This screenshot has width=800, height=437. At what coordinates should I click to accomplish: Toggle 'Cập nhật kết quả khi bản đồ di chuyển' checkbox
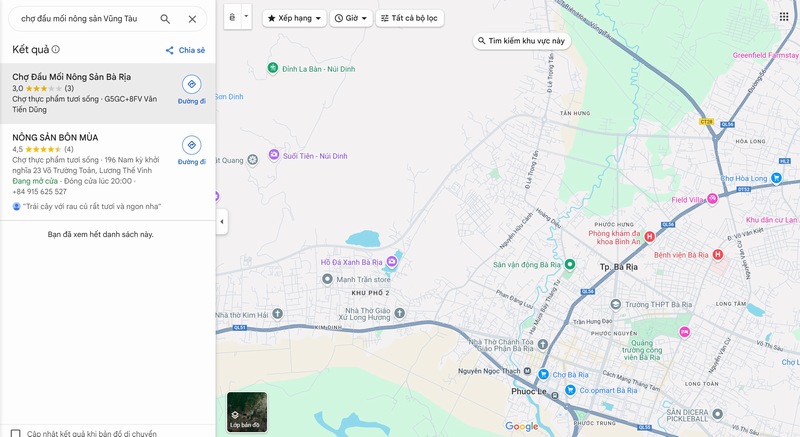(16, 433)
